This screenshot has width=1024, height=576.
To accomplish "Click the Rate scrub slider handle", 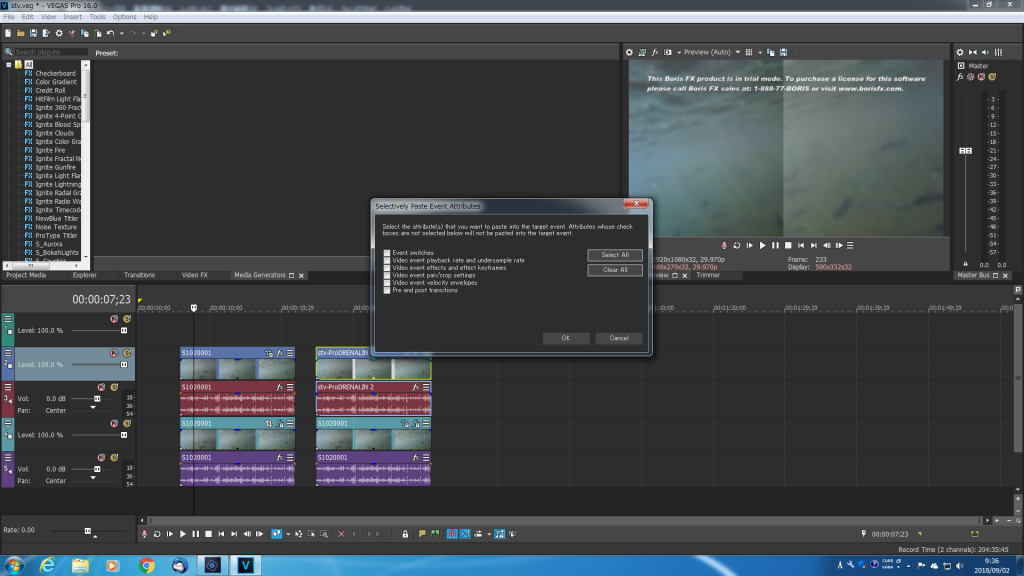I will coord(88,530).
